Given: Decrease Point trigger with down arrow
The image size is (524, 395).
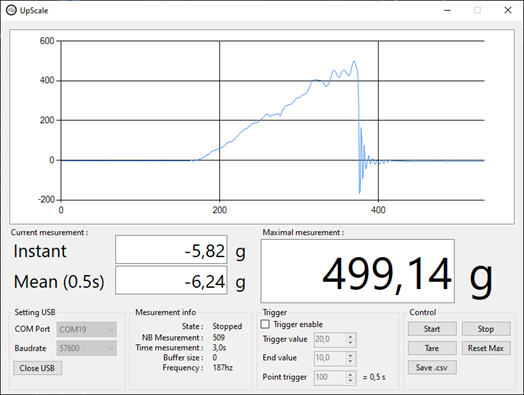Looking at the screenshot, I should coord(350,381).
